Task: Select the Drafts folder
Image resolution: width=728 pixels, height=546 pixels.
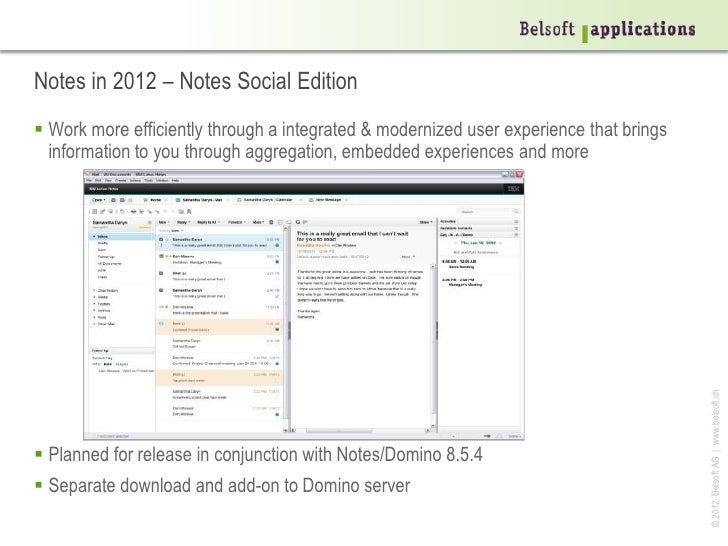Action: coord(103,243)
